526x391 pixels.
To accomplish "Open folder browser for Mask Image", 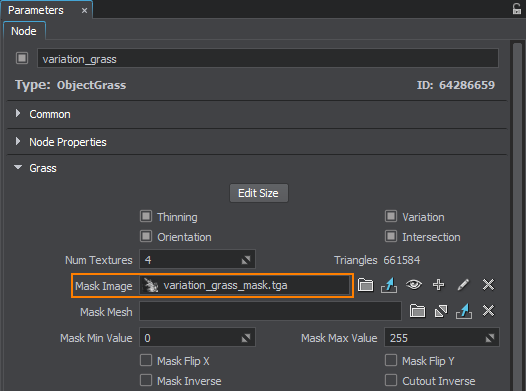I will (365, 285).
